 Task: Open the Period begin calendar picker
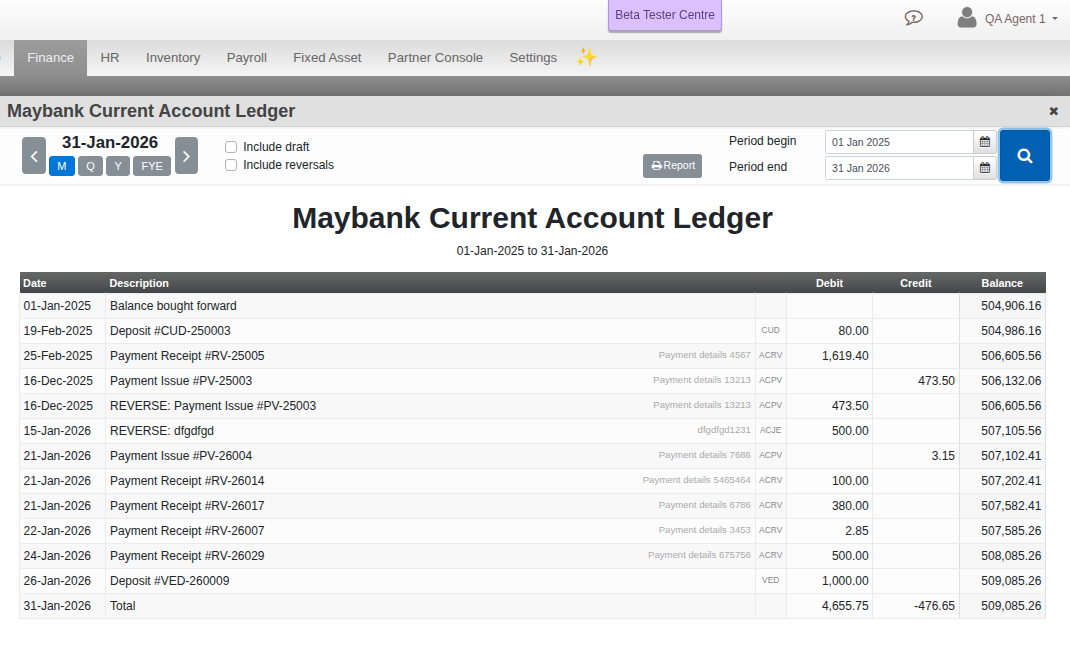(x=985, y=142)
